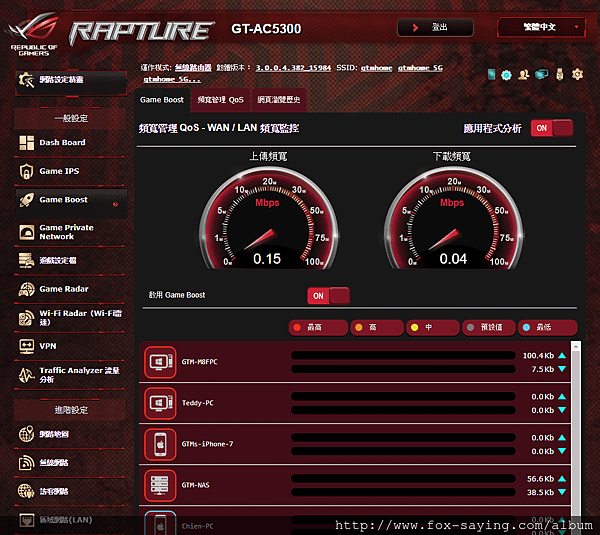Open the 網路地圖 globe icon

[26, 434]
